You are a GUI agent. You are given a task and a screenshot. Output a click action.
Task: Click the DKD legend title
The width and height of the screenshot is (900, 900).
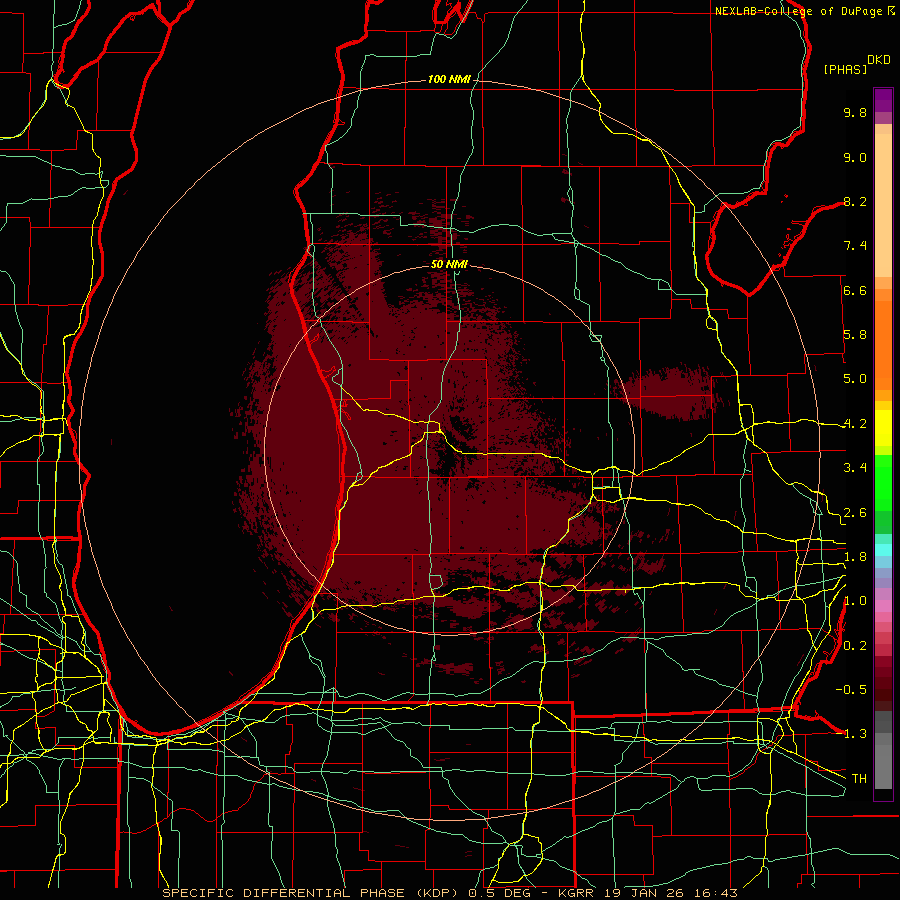click(879, 60)
